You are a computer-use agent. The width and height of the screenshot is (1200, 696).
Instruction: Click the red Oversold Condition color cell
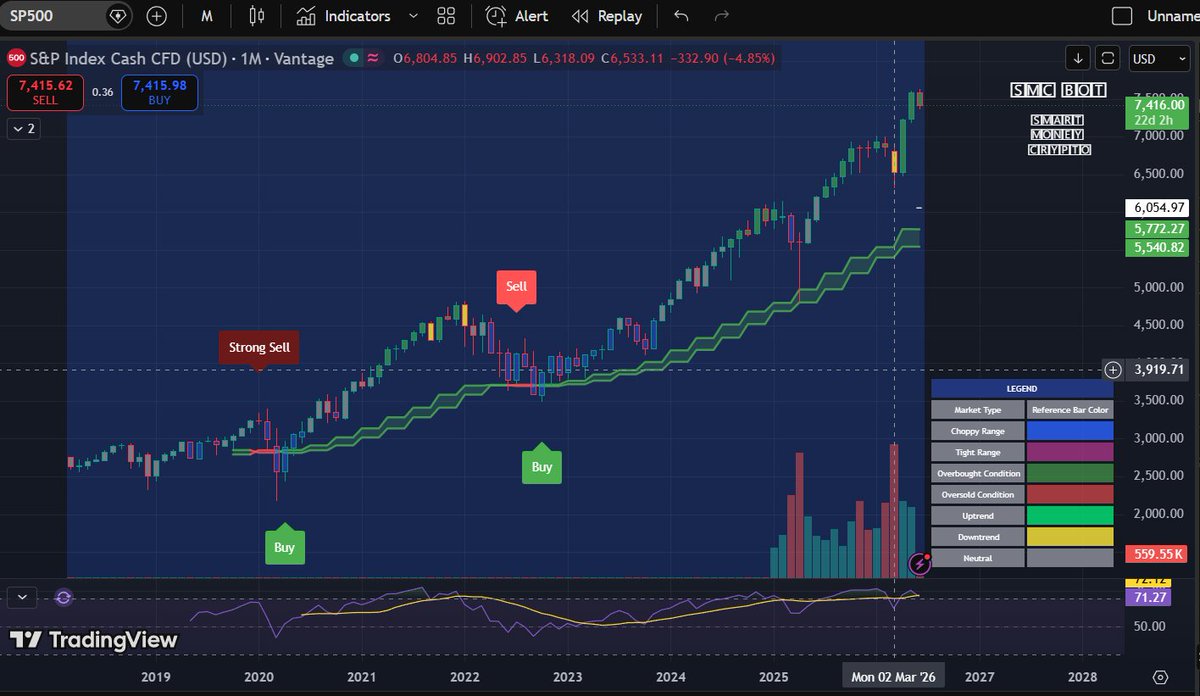coord(1070,494)
